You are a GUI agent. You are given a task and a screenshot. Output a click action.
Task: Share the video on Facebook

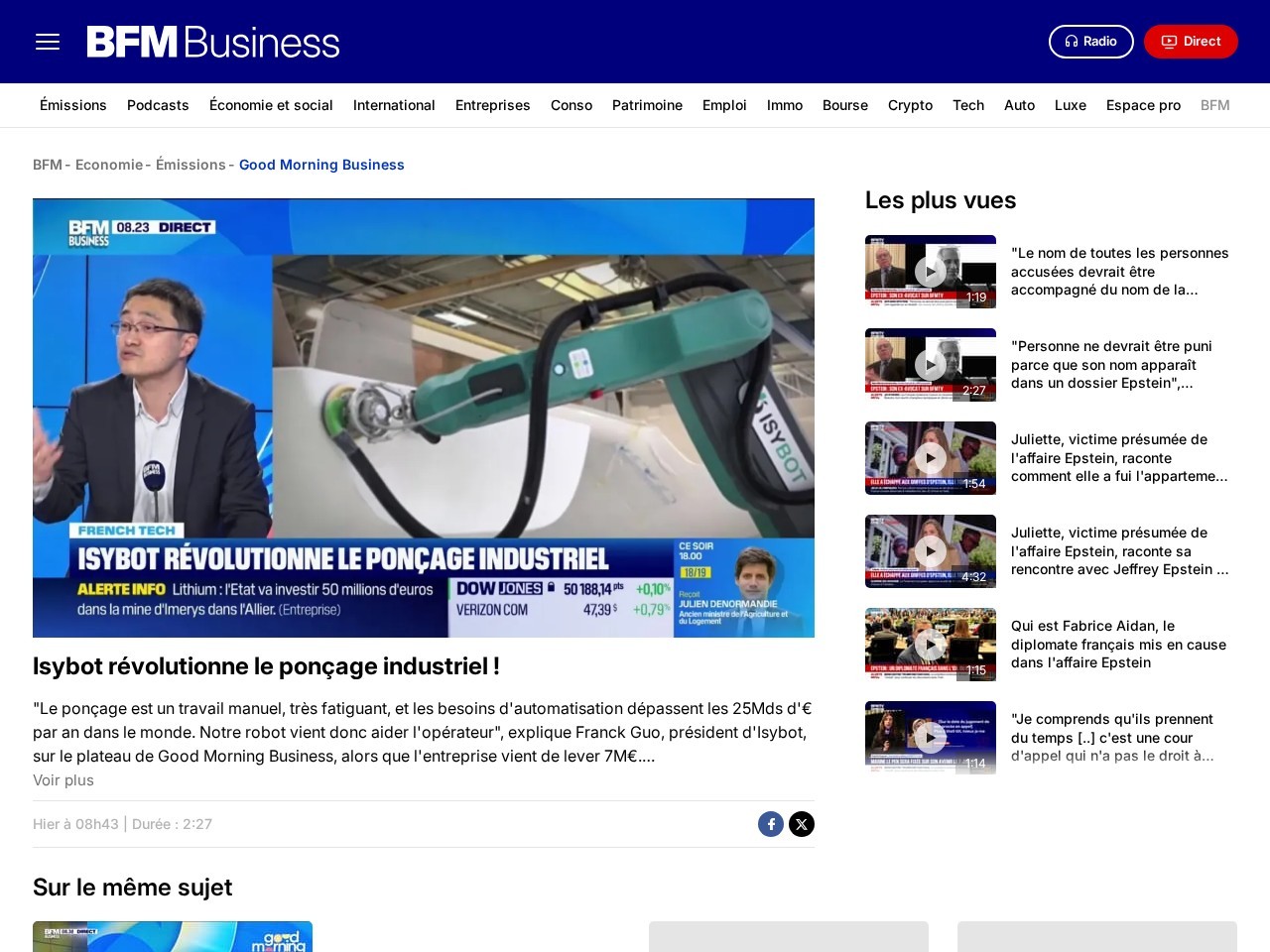(x=771, y=824)
